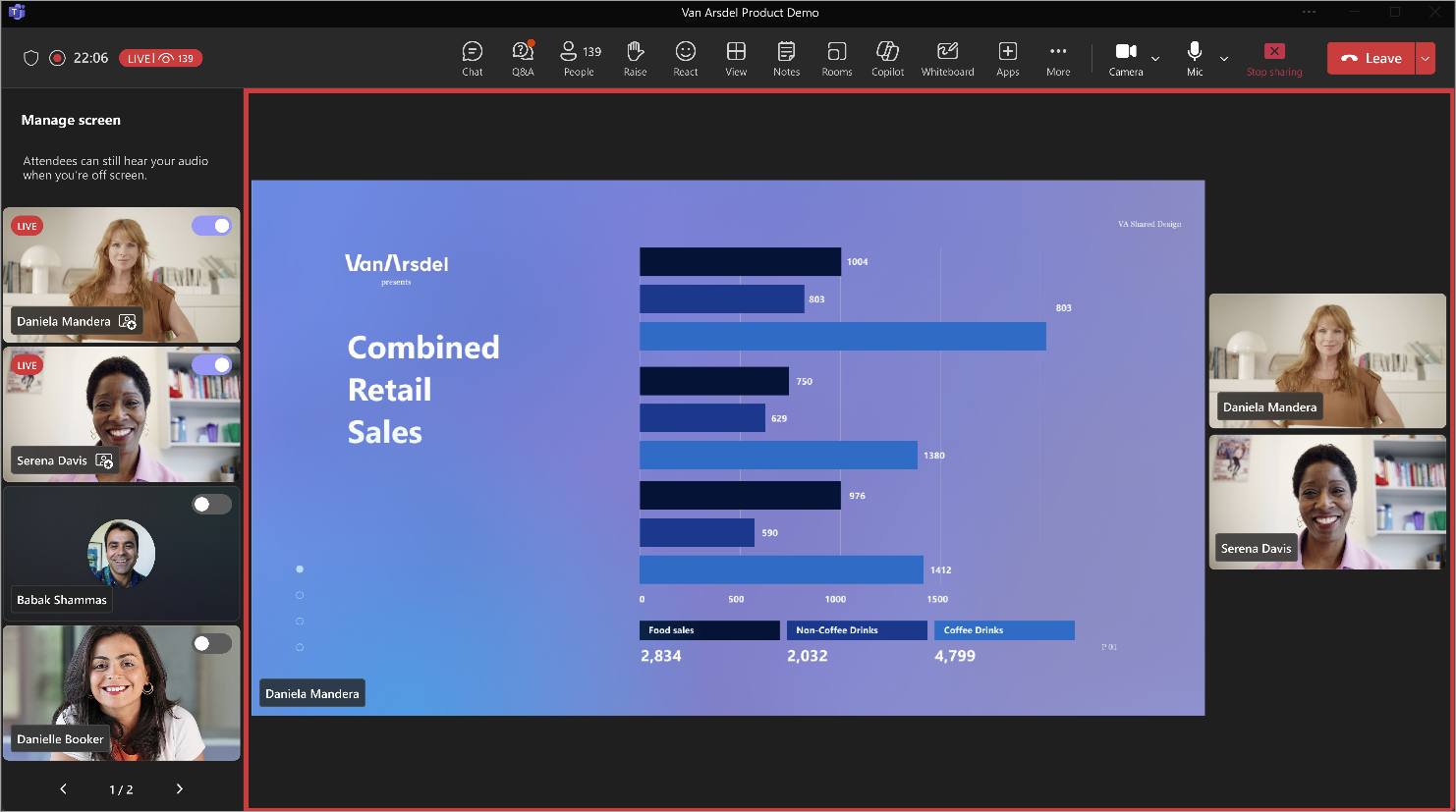Bring Babak Shammas on screen
Screen dimensions: 1456x812
(211, 504)
